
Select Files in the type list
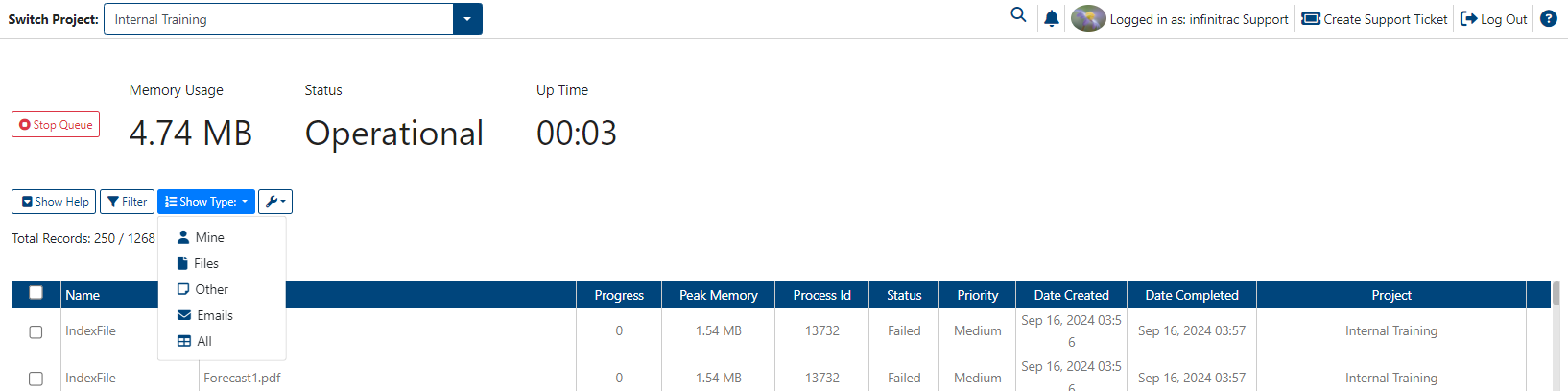click(x=198, y=263)
